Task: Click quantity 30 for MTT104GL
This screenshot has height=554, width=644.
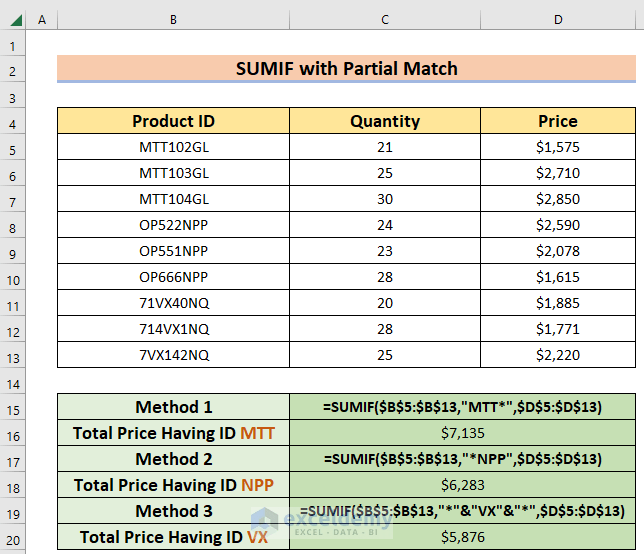Action: (385, 199)
